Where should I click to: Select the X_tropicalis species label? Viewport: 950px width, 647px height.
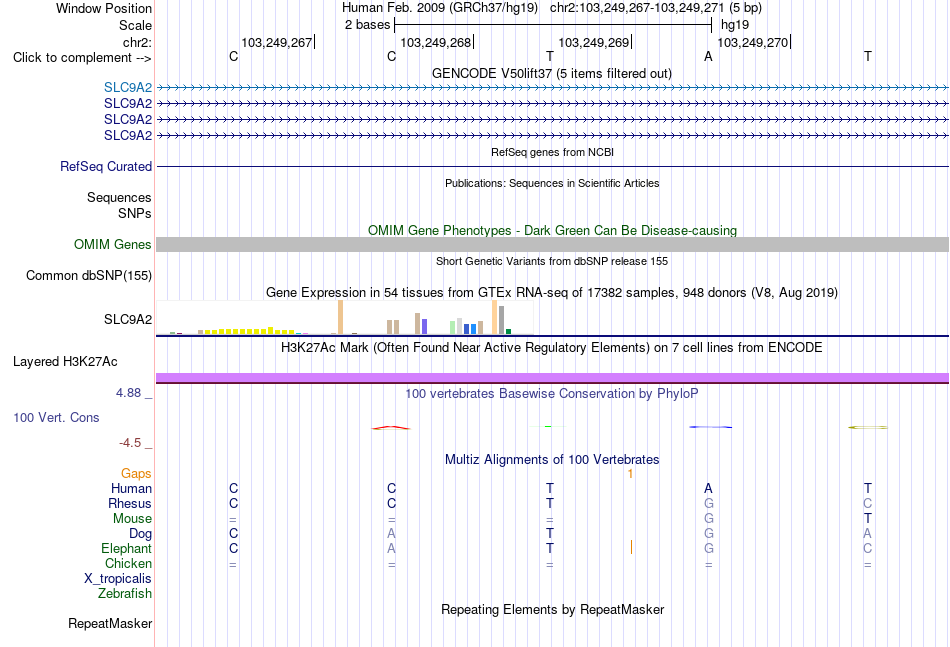click(118, 579)
